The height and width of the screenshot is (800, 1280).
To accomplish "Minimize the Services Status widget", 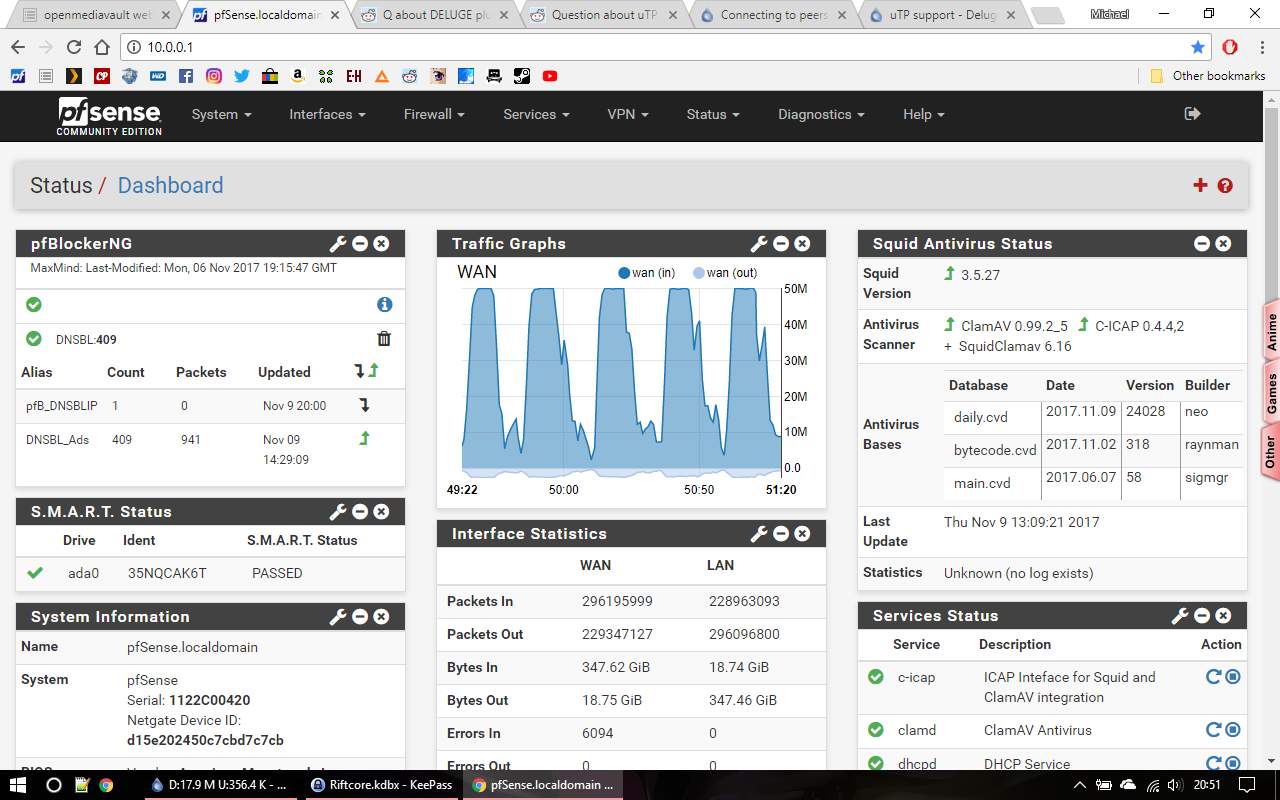I will coord(1202,616).
